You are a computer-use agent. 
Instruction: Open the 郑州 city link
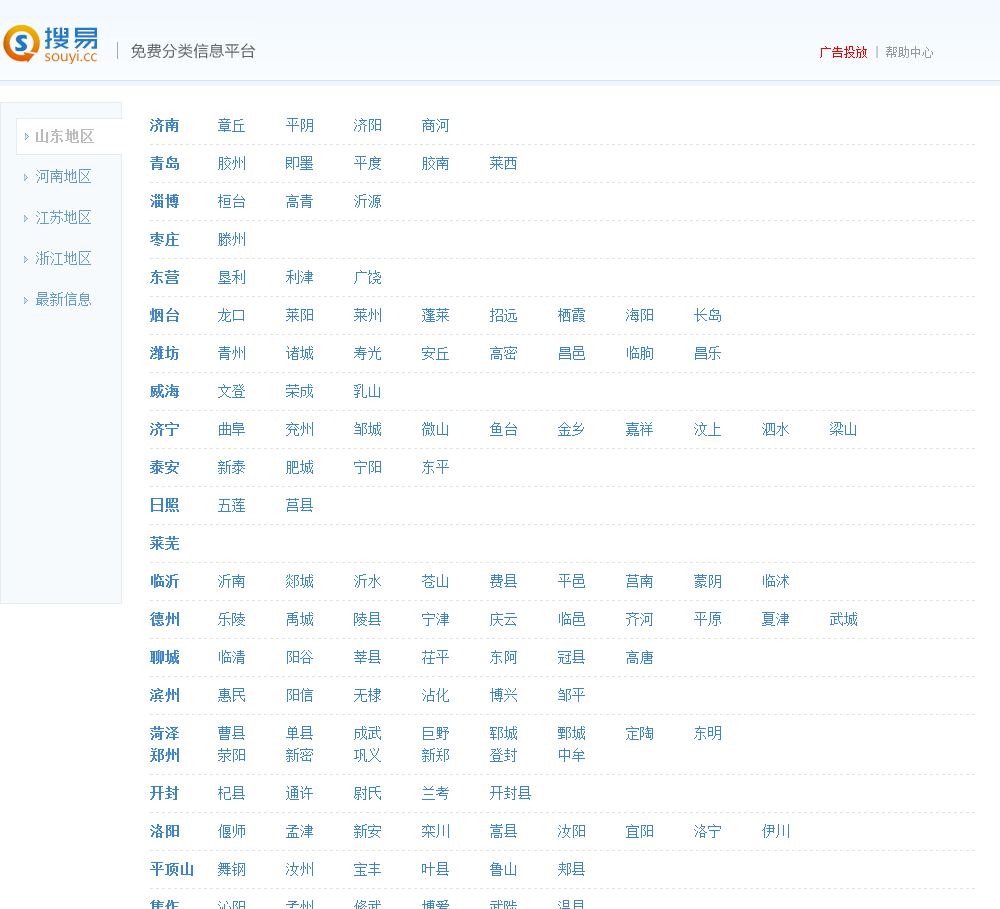(165, 756)
